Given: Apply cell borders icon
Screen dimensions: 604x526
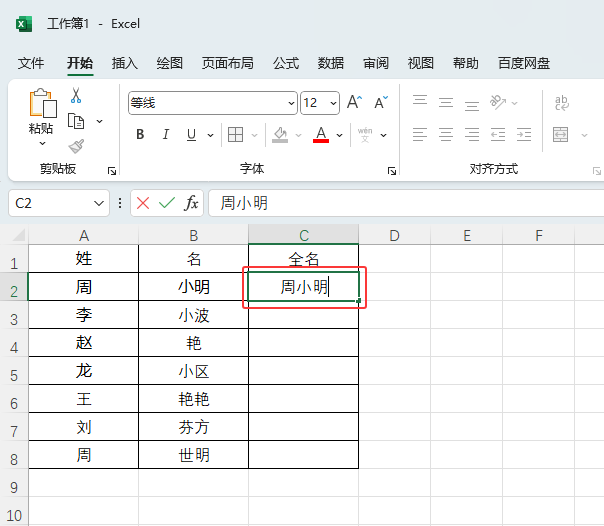Looking at the screenshot, I should point(235,135).
